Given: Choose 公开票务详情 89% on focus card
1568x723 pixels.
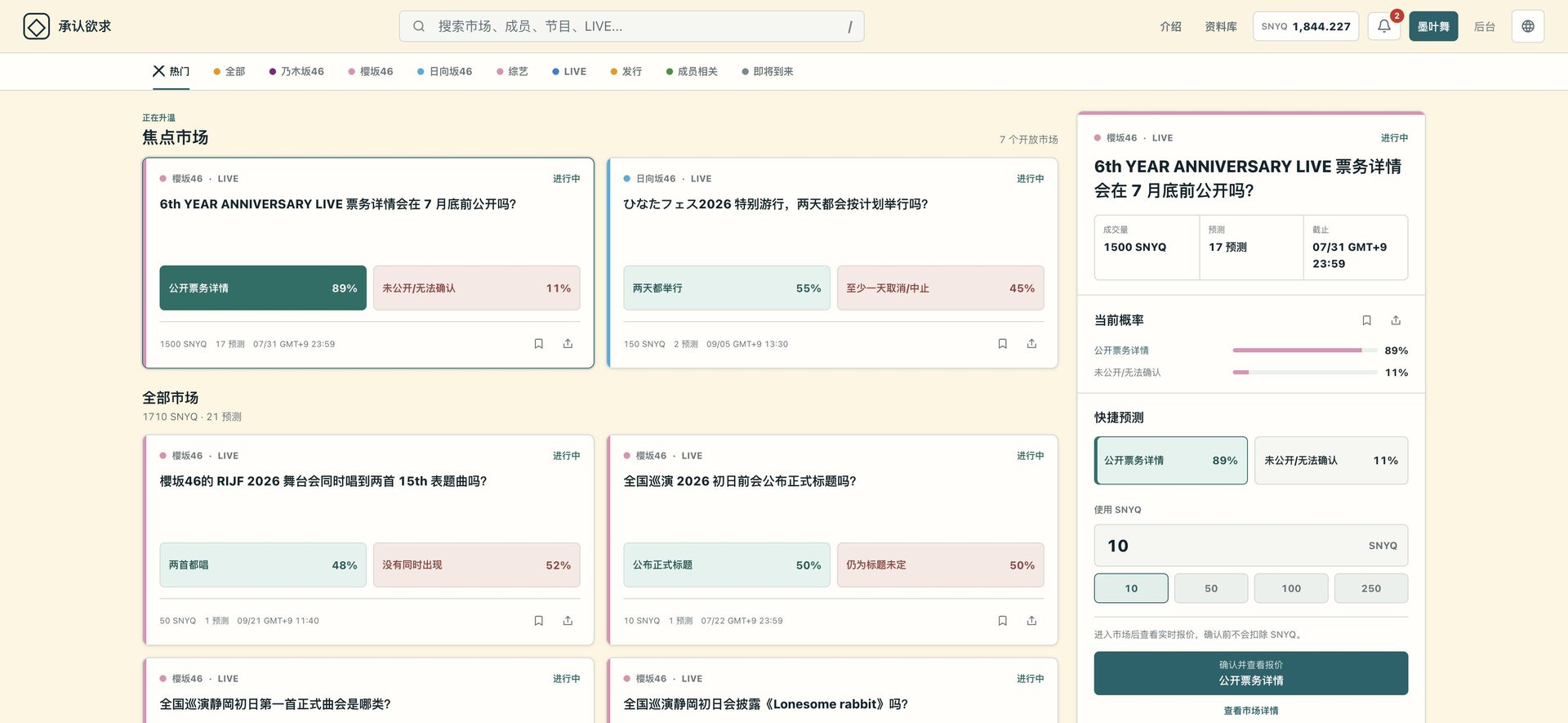Looking at the screenshot, I should tap(263, 288).
